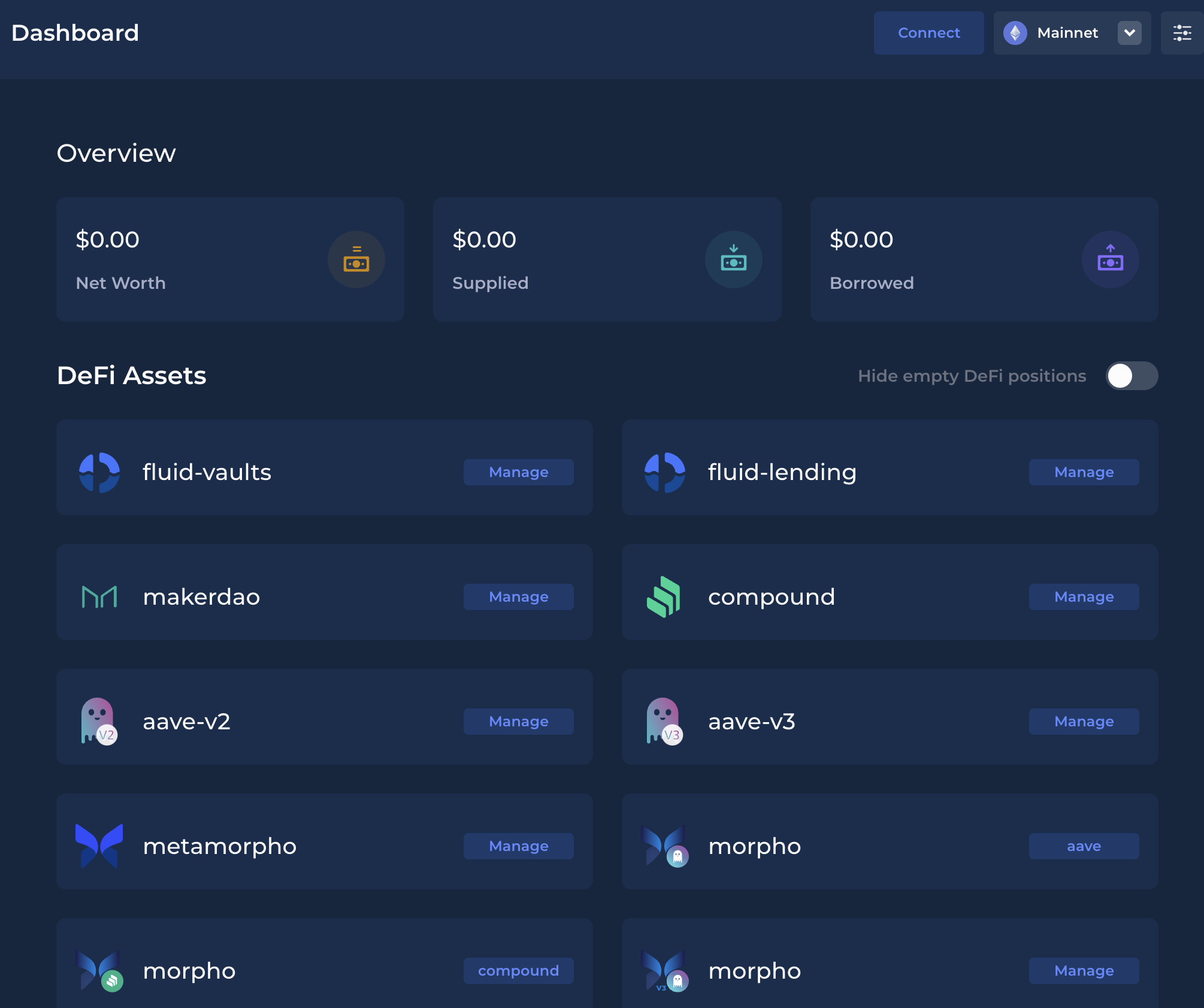Click the Net Worth wallet icon
The height and width of the screenshot is (1008, 1204).
(x=356, y=259)
